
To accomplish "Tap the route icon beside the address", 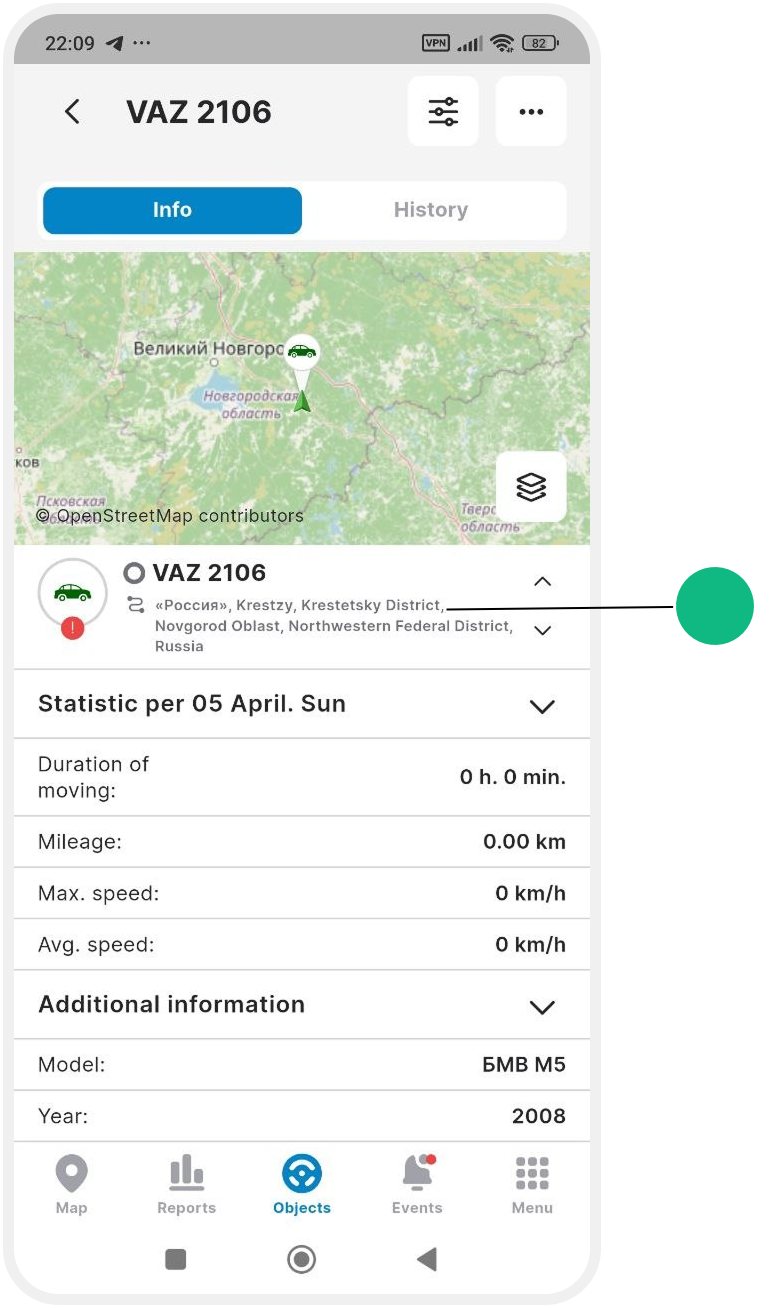I will point(135,605).
